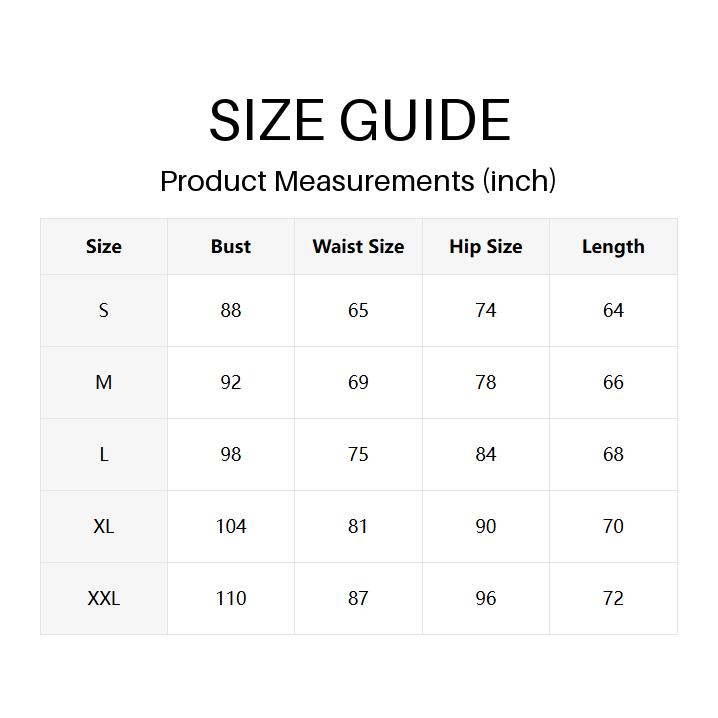
Task: Click bust value 88 for size S
Action: (231, 310)
